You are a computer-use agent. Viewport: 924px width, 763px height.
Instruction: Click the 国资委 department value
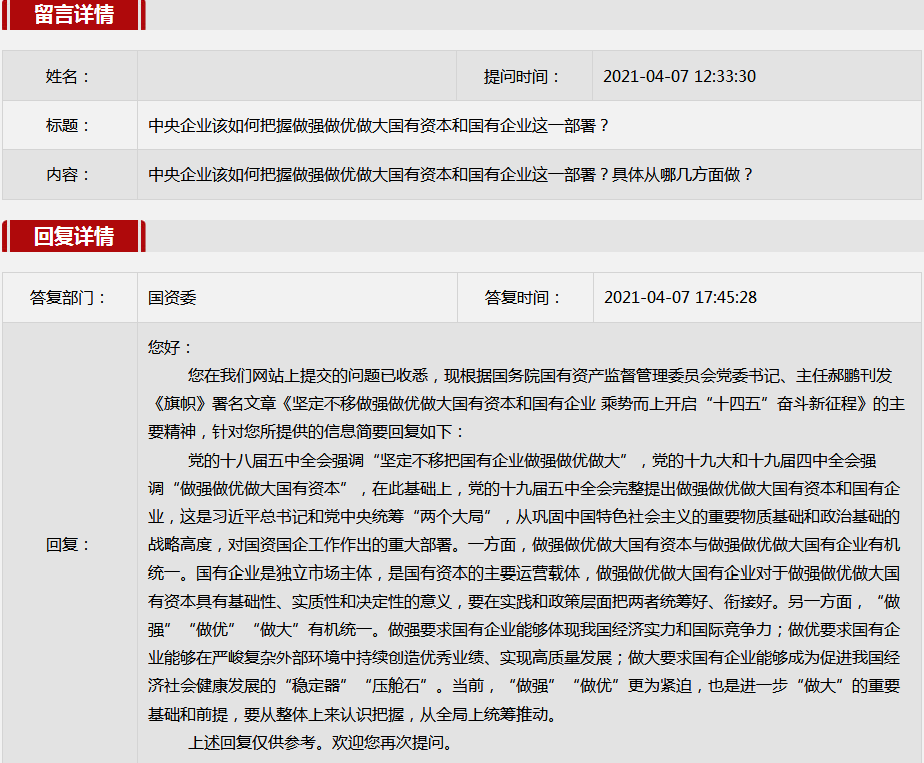click(x=172, y=298)
